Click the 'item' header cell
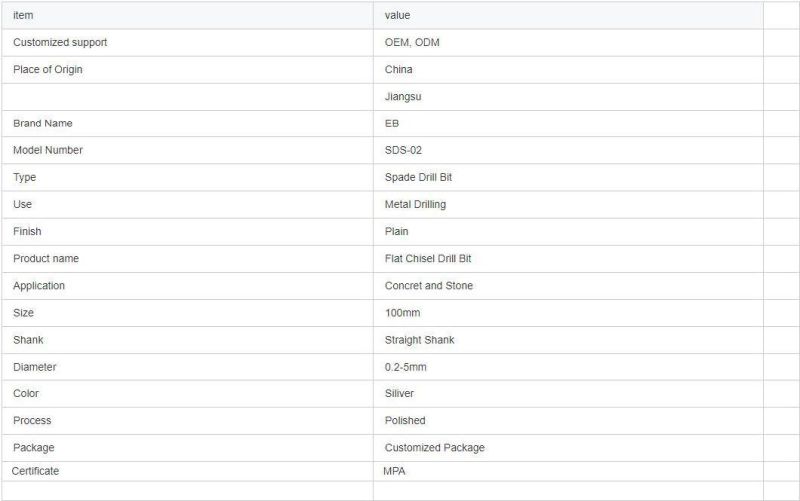 pos(24,15)
